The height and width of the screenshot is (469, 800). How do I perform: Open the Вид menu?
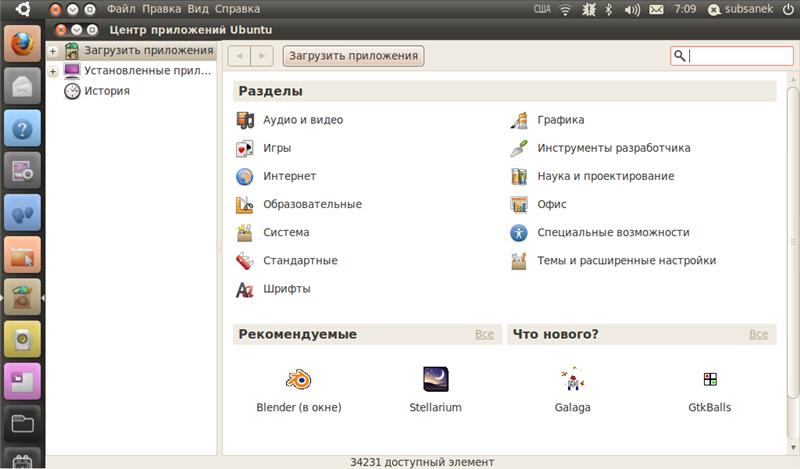point(198,9)
